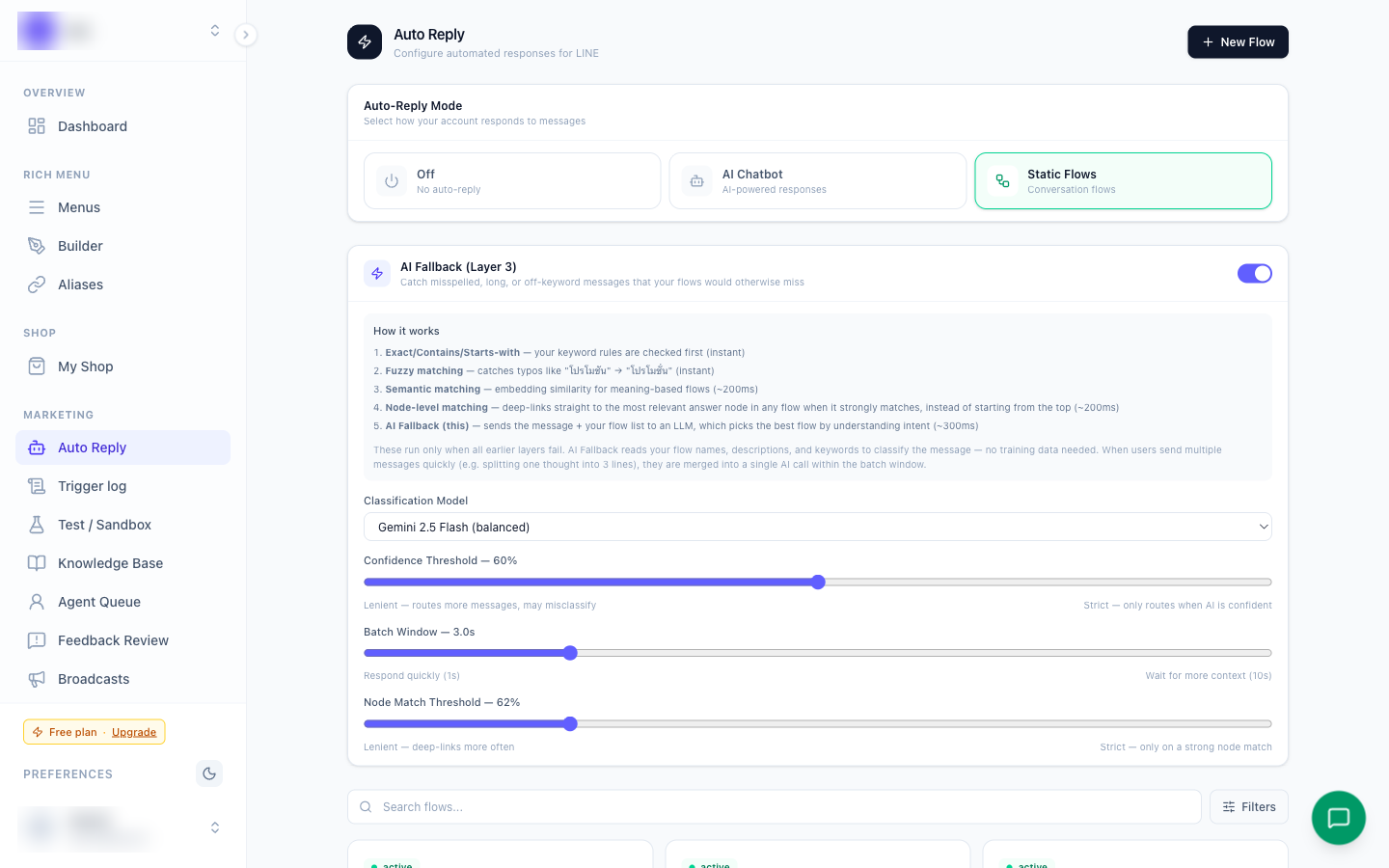Click the search magnifier icon
The height and width of the screenshot is (868, 1389).
(x=366, y=807)
